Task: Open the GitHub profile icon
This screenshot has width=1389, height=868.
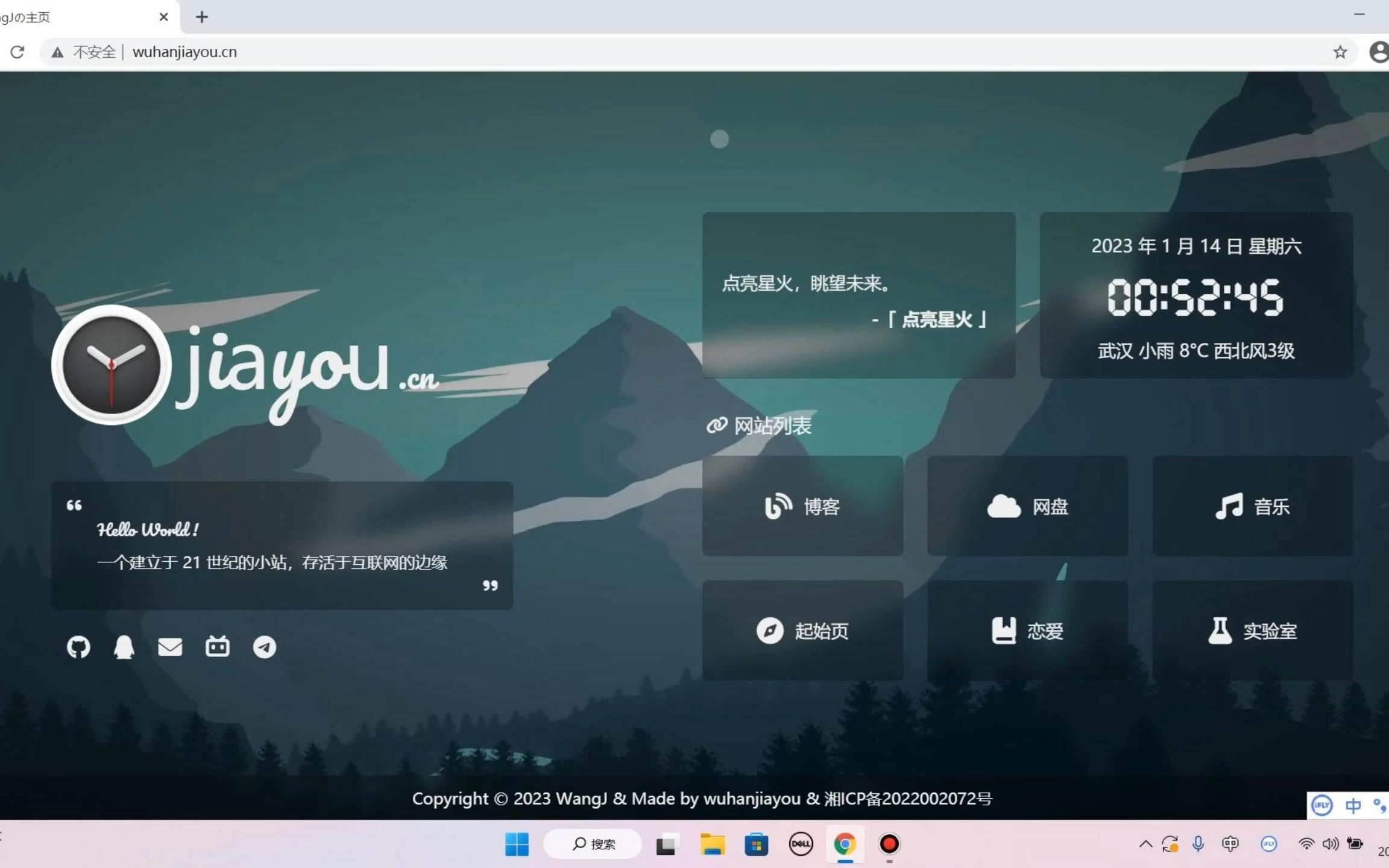Action: (78, 646)
